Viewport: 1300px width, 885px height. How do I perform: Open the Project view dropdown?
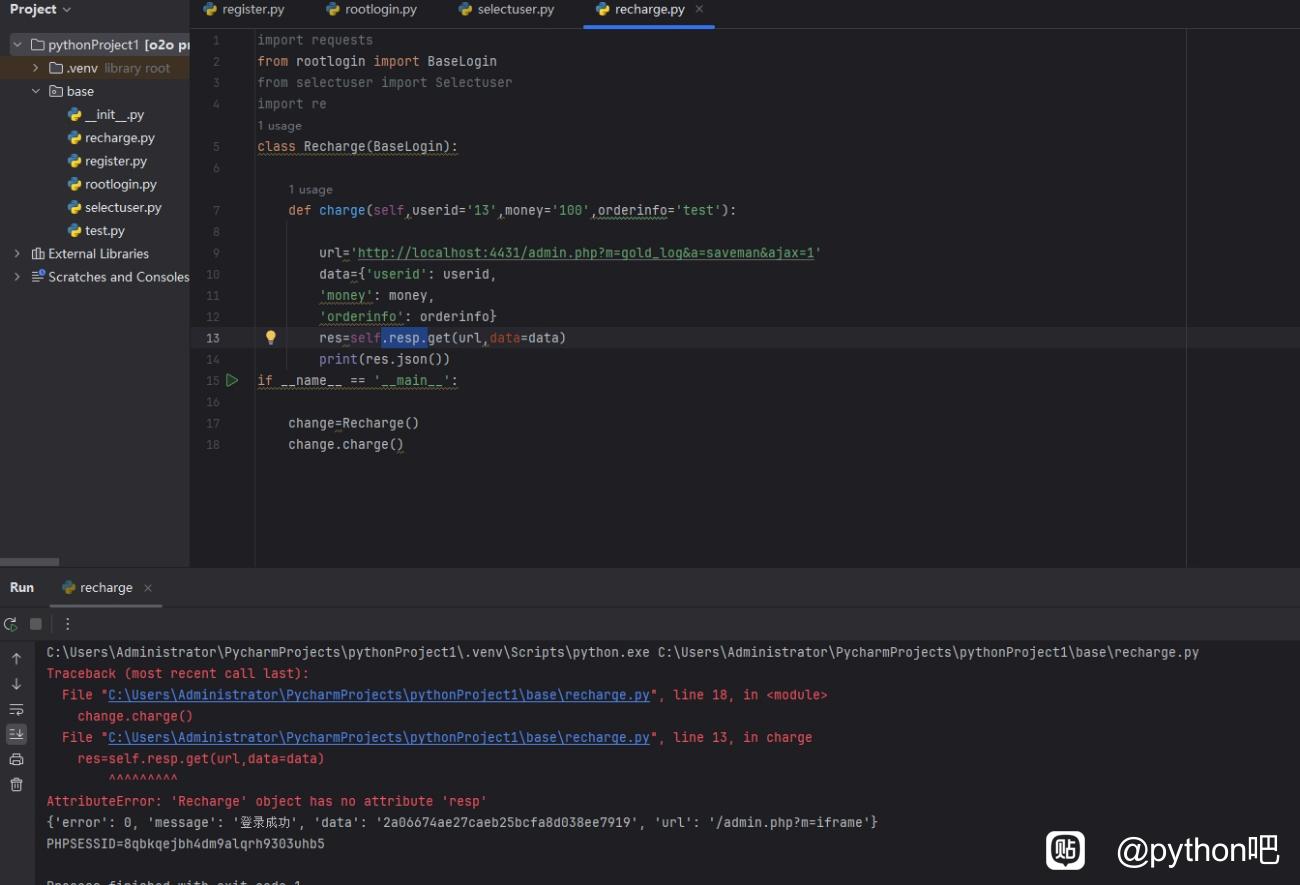tap(40, 9)
